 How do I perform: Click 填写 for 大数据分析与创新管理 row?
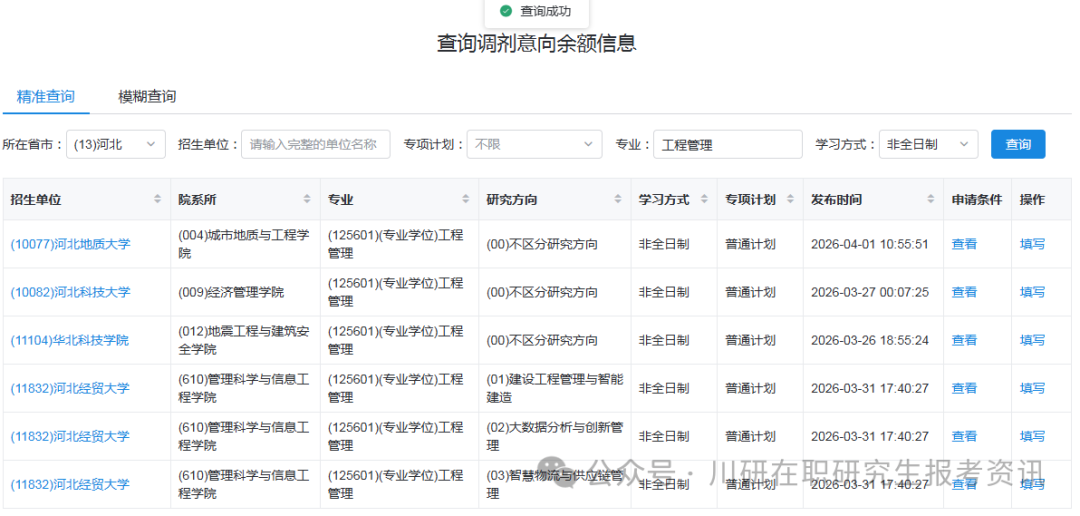(1032, 437)
